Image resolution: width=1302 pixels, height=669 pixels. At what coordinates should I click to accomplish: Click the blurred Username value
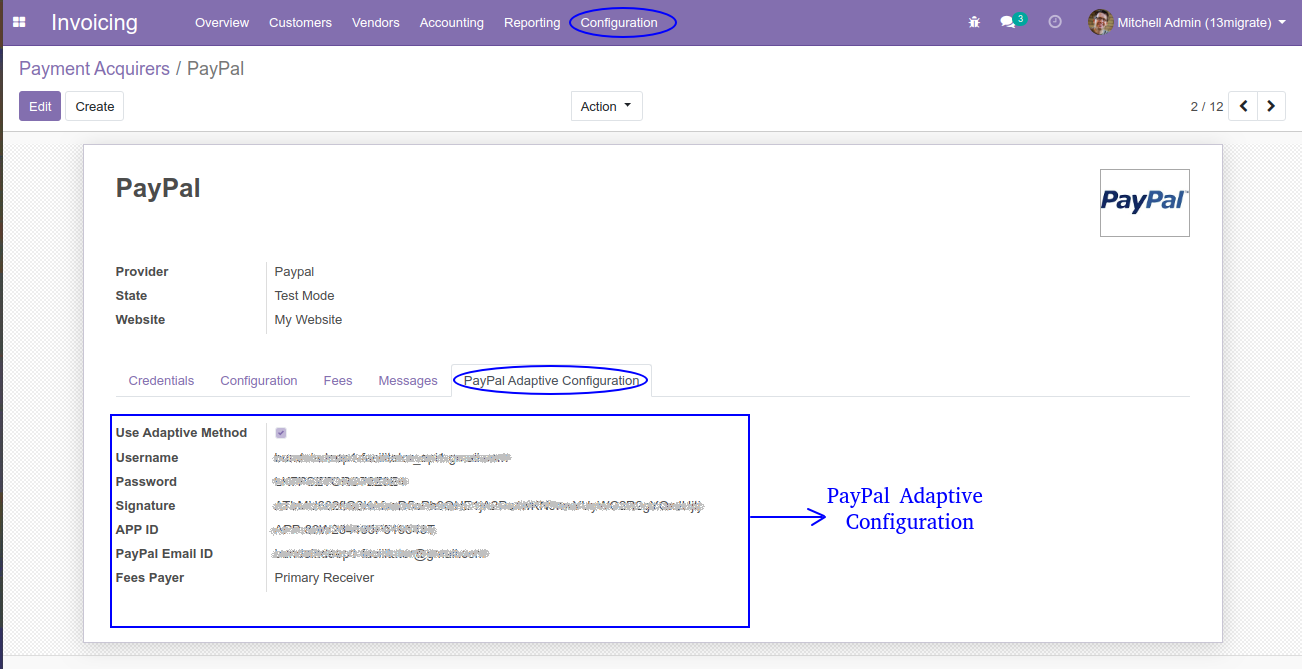click(x=392, y=458)
